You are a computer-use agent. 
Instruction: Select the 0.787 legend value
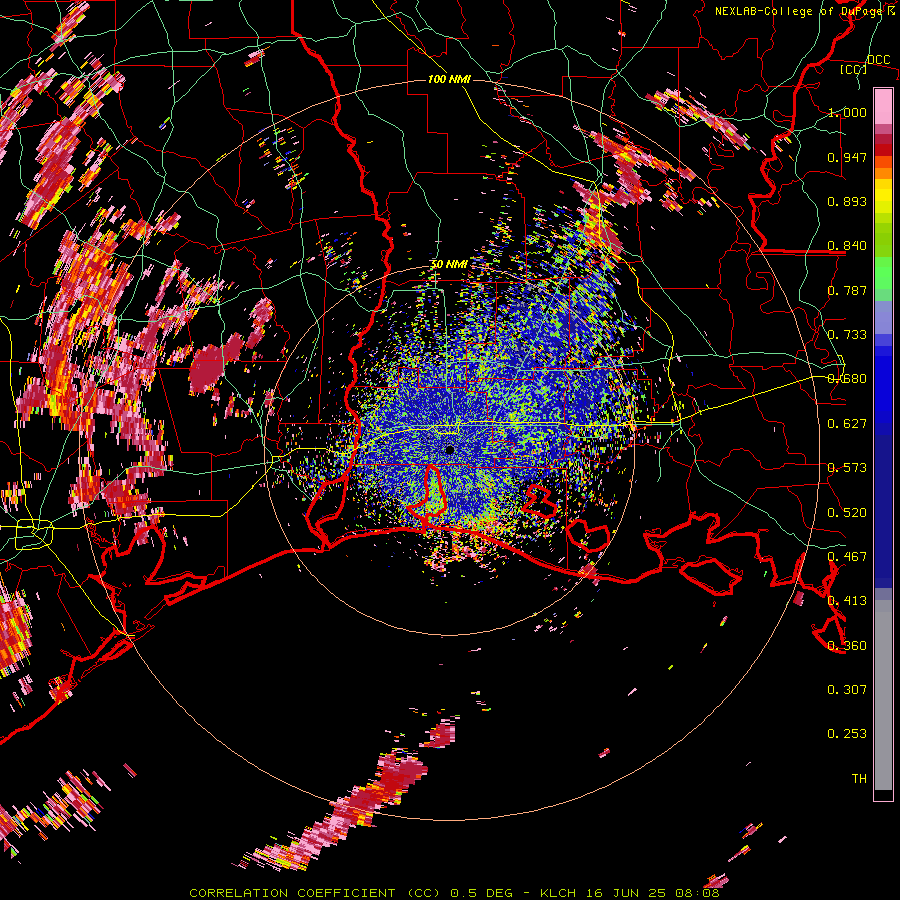(x=847, y=290)
